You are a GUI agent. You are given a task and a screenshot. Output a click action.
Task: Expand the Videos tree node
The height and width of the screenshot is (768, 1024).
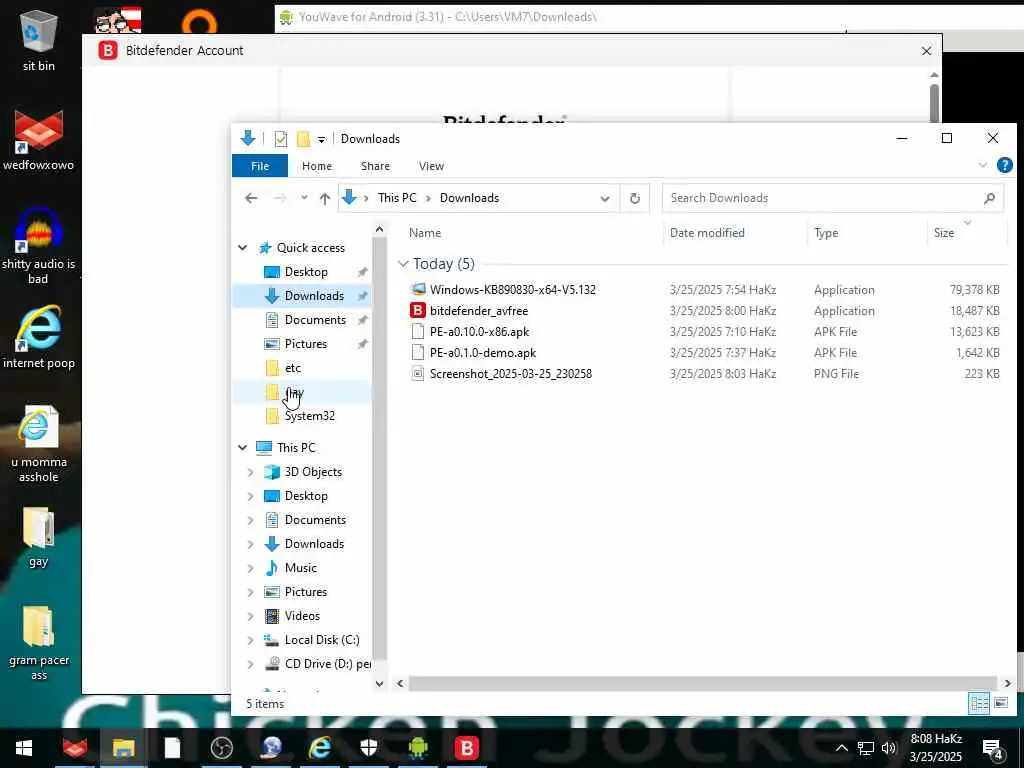(x=250, y=616)
